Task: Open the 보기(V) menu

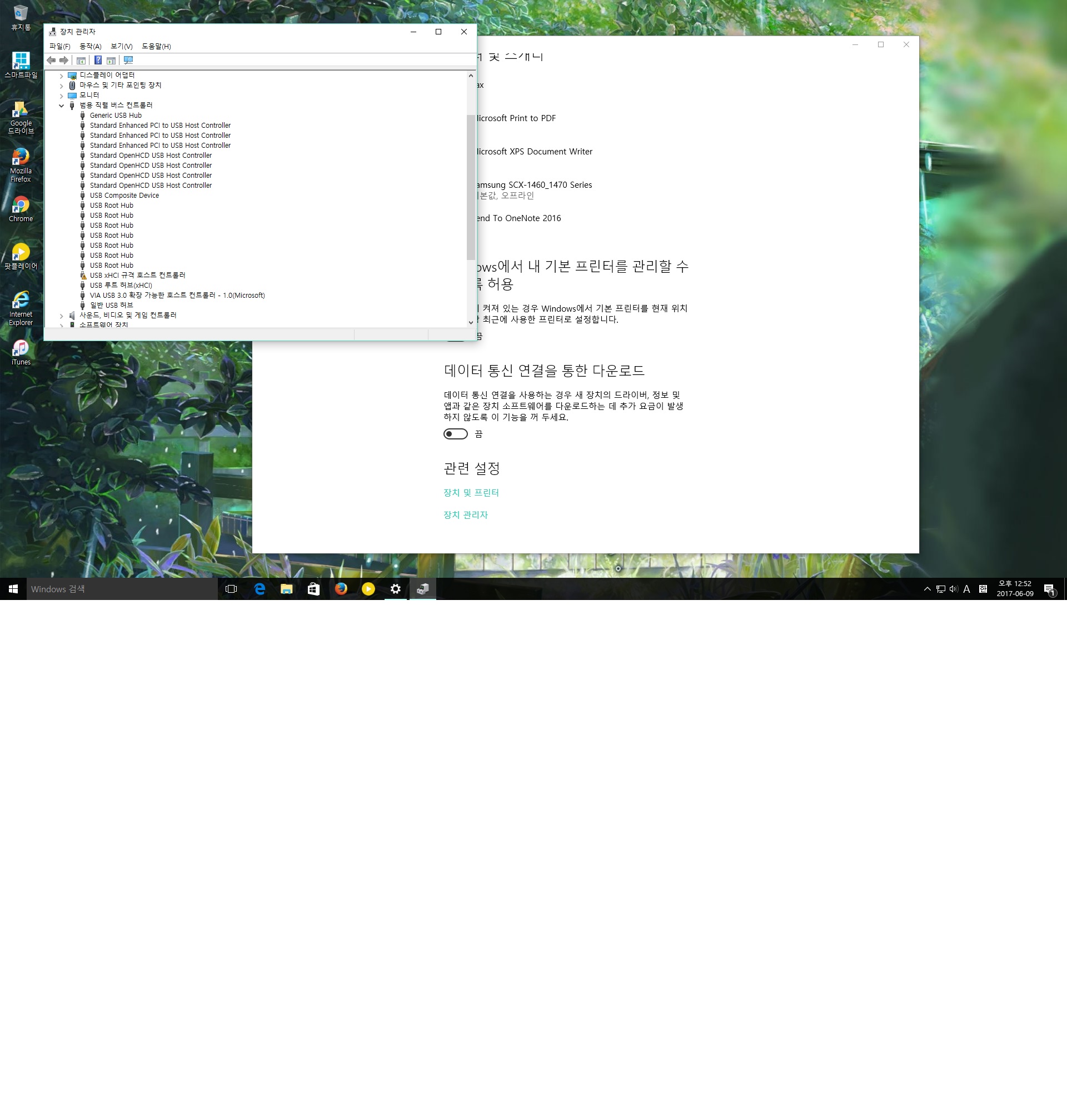Action: click(x=122, y=46)
